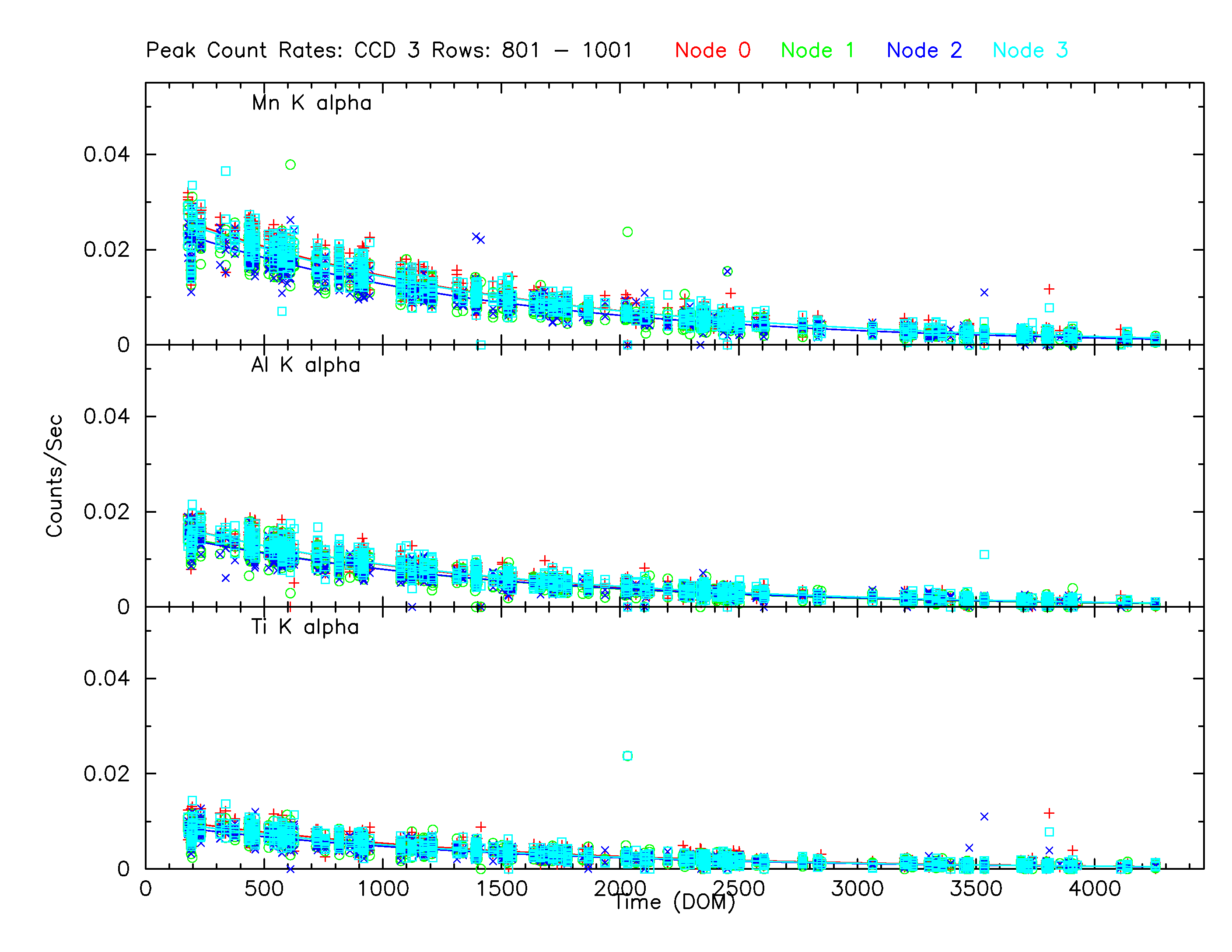Click cyan outlier square near 0.024 in Ti panel
The height and width of the screenshot is (952, 1232).
tap(627, 756)
